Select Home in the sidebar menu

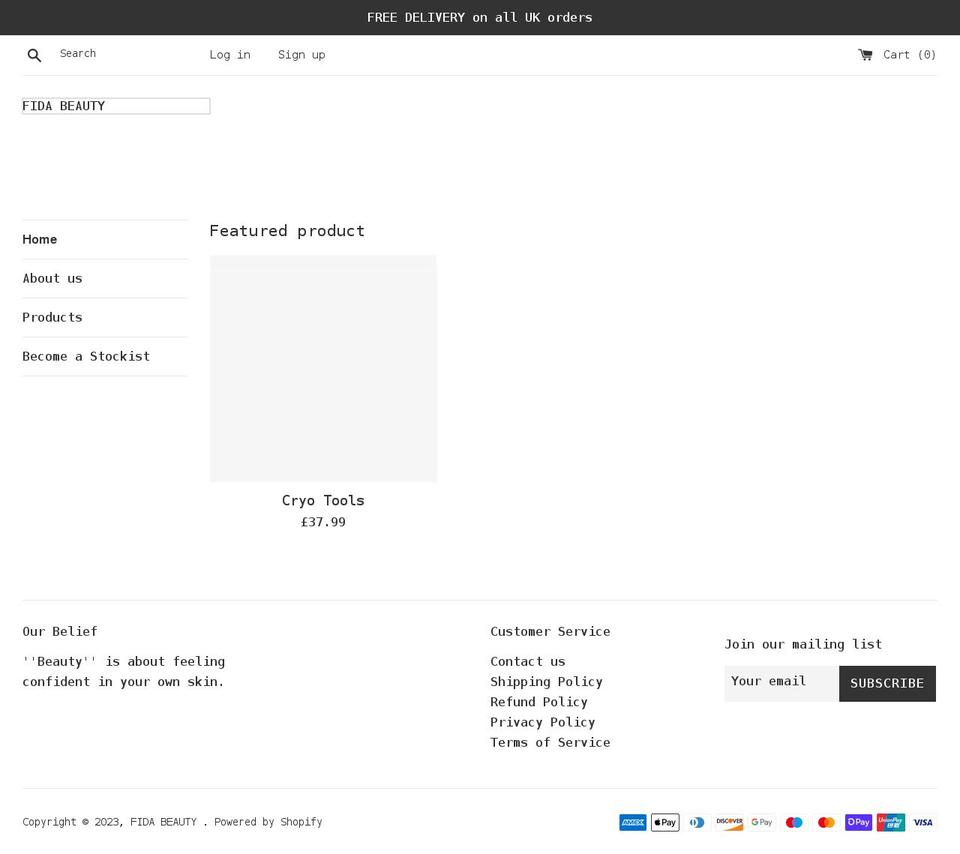pos(40,239)
